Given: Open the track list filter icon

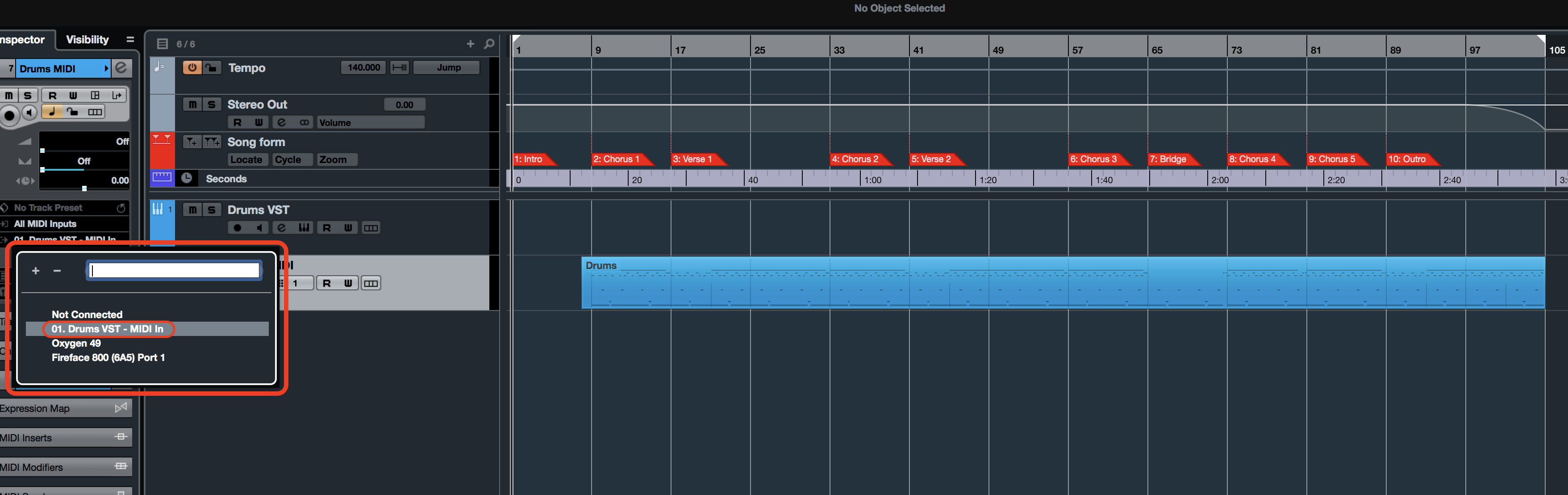Looking at the screenshot, I should click(x=162, y=44).
